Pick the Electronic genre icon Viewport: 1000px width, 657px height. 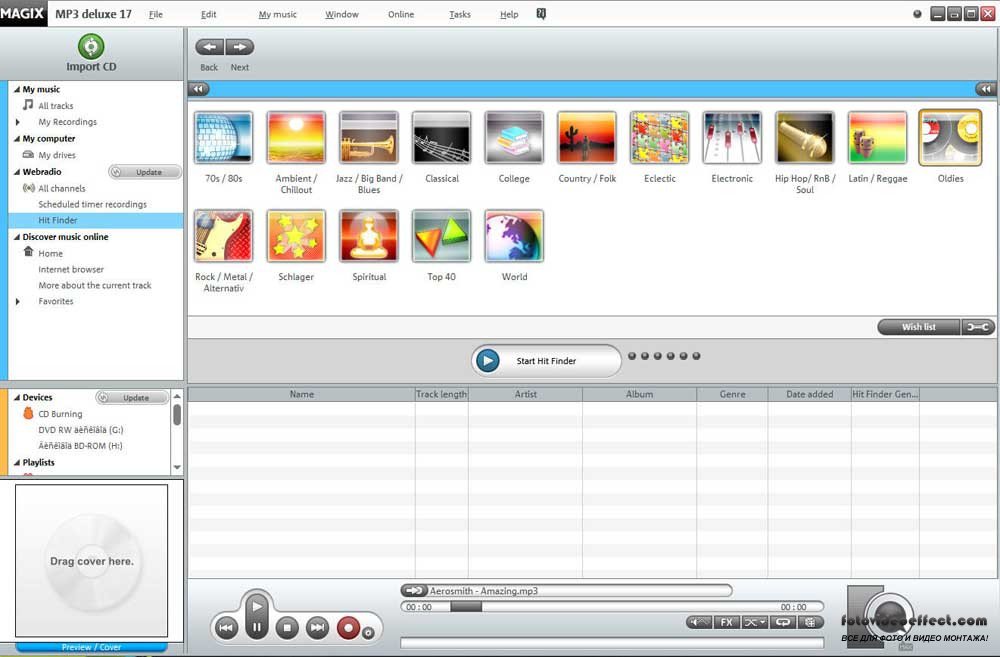click(x=732, y=138)
